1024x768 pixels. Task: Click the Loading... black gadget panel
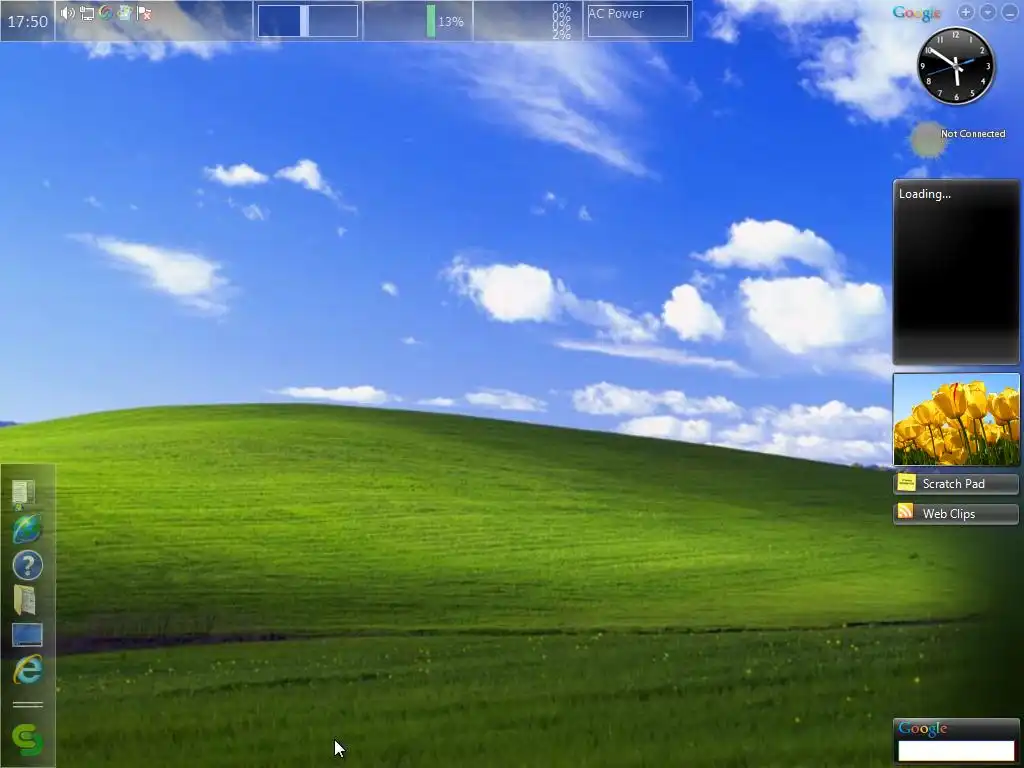pyautogui.click(x=956, y=272)
